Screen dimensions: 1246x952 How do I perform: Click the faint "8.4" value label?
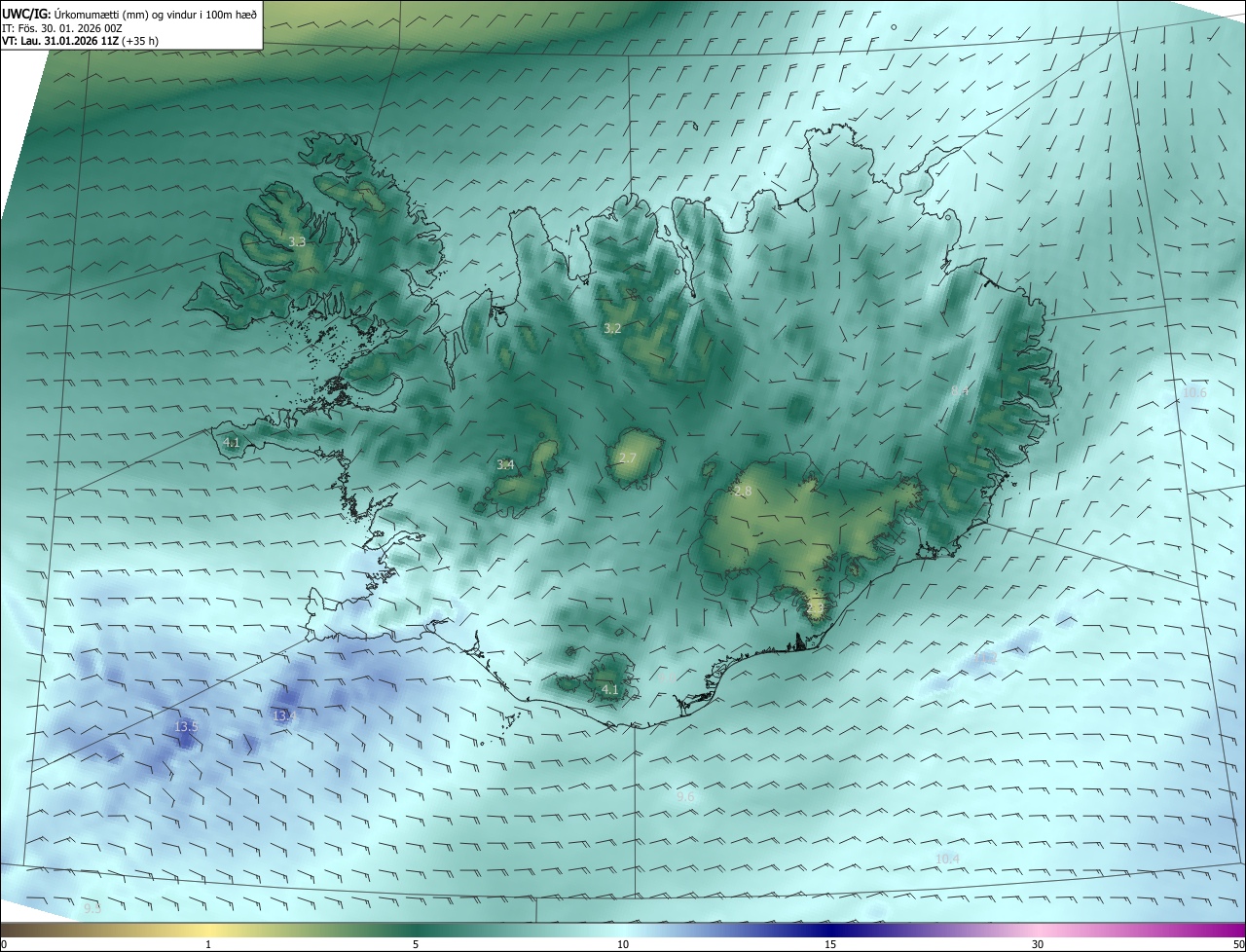960,391
